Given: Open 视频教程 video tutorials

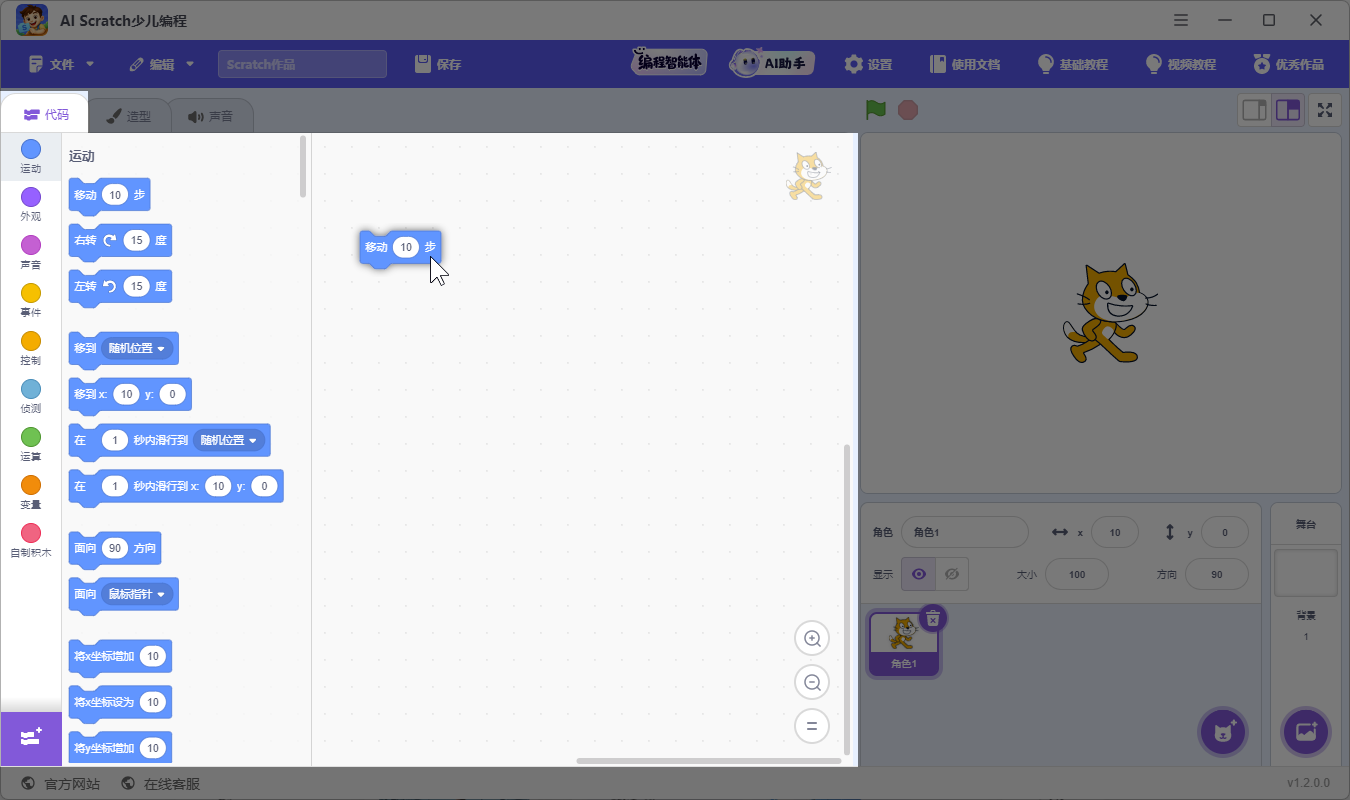Looking at the screenshot, I should tap(1181, 64).
